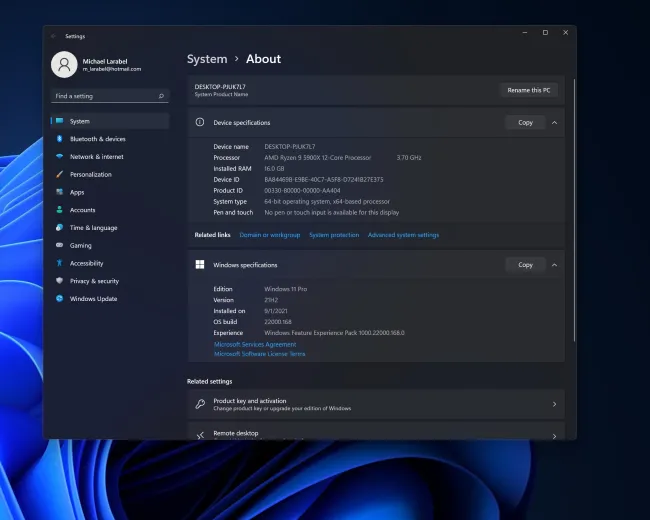Viewport: 650px width, 520px height.
Task: Open Microsoft Services Agreement link
Action: click(x=255, y=344)
